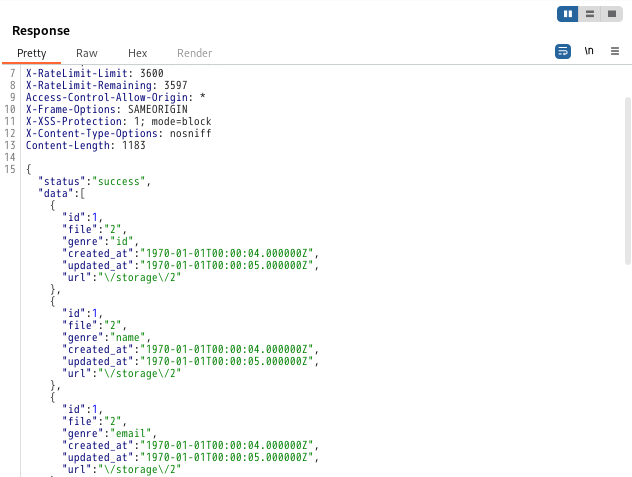The height and width of the screenshot is (477, 632).
Task: Open the Render tab
Action: click(x=195, y=53)
